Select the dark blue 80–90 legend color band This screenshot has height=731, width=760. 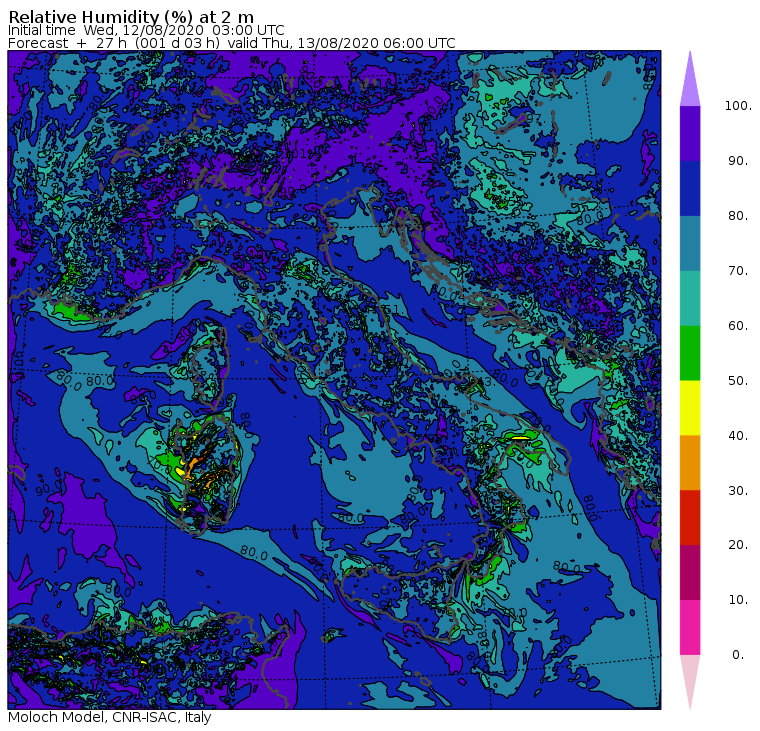[690, 189]
